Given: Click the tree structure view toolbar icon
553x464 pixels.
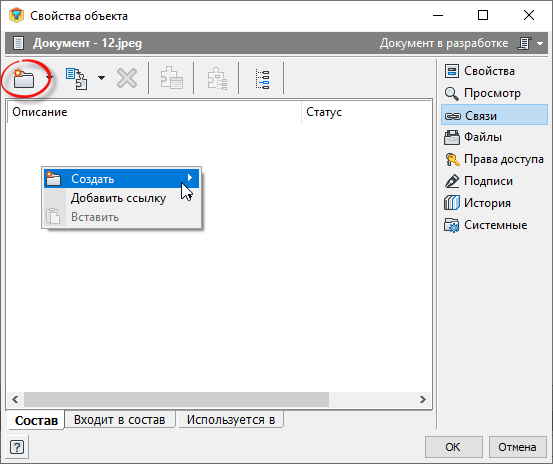Looking at the screenshot, I should [x=262, y=79].
